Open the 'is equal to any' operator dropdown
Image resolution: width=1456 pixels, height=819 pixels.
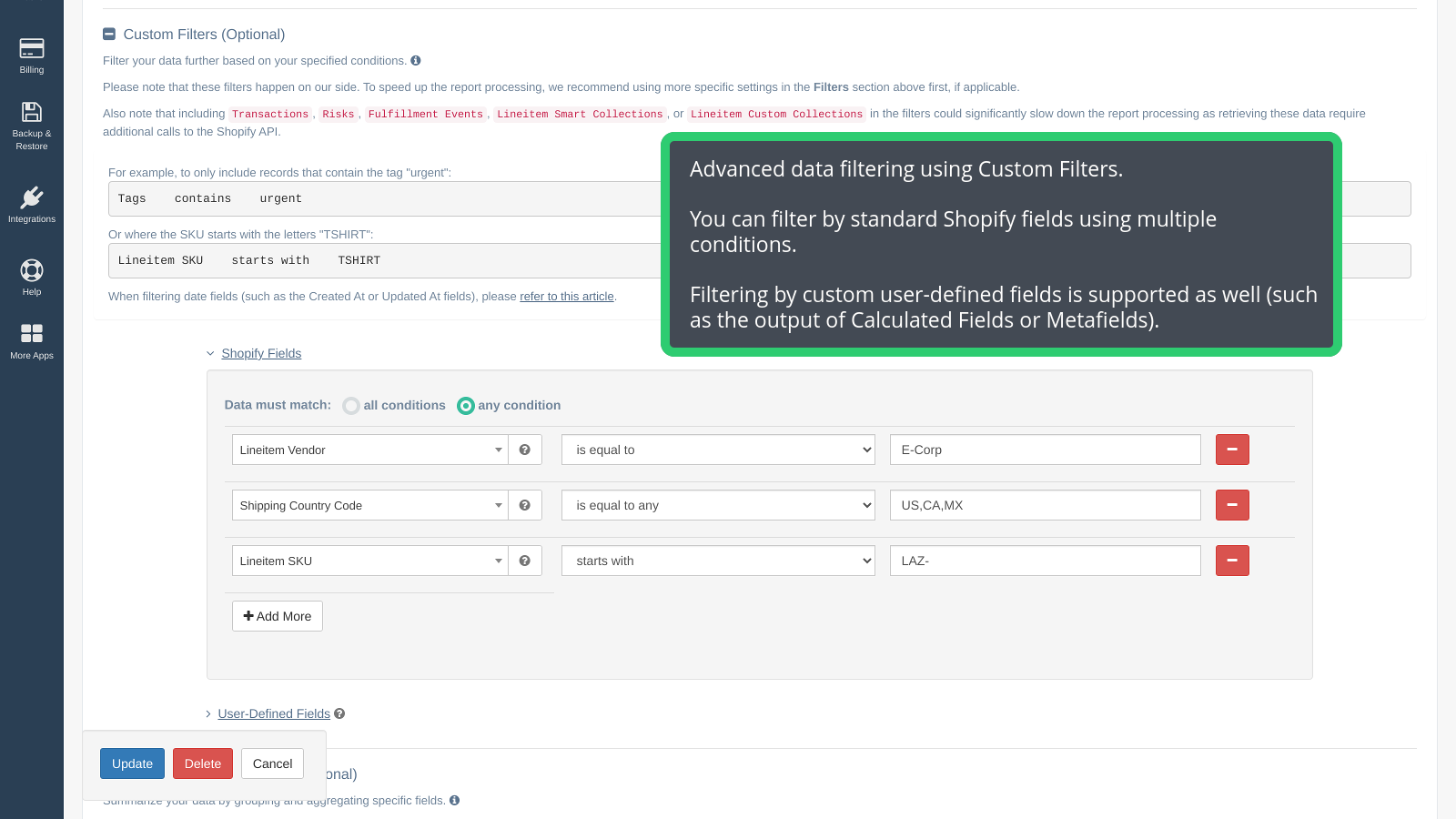[x=718, y=505]
